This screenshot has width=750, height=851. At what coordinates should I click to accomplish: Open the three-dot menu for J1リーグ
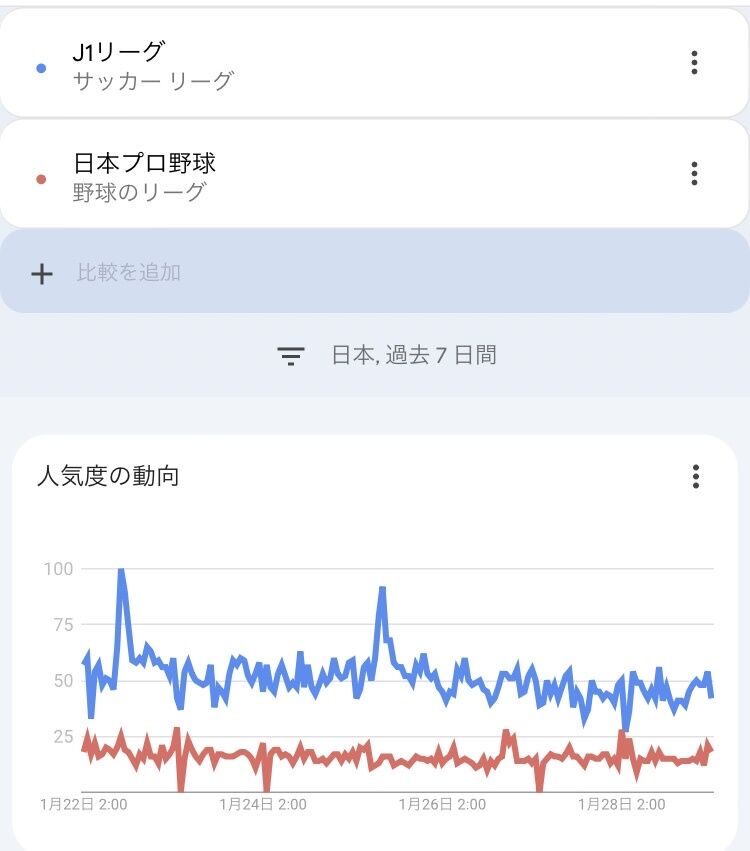694,62
